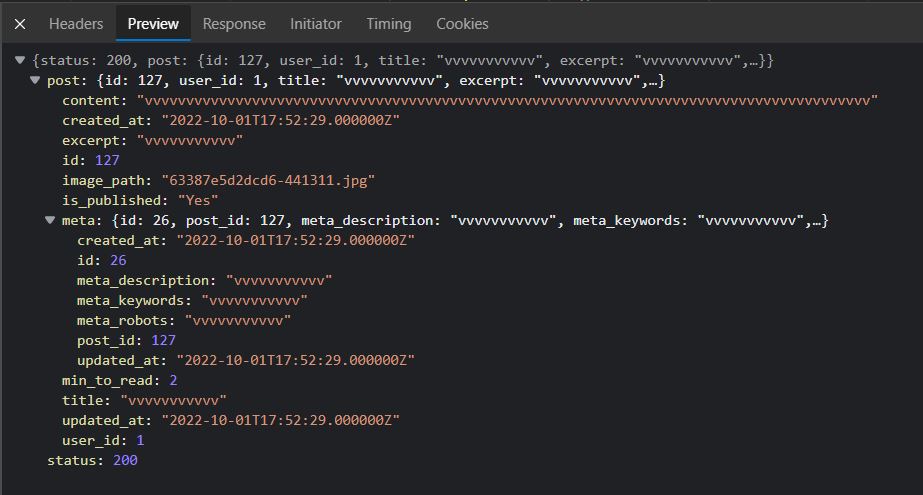Select the Preview tab

click(153, 24)
